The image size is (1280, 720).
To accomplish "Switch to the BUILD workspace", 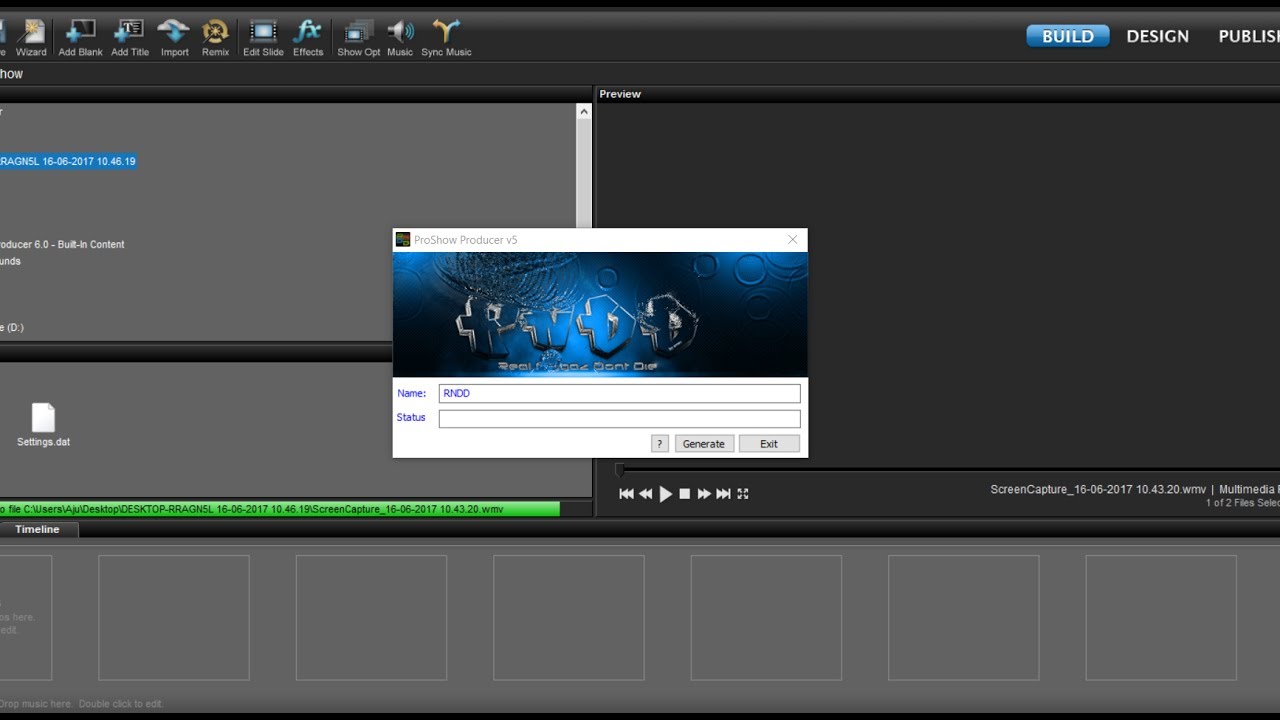I will point(1068,36).
